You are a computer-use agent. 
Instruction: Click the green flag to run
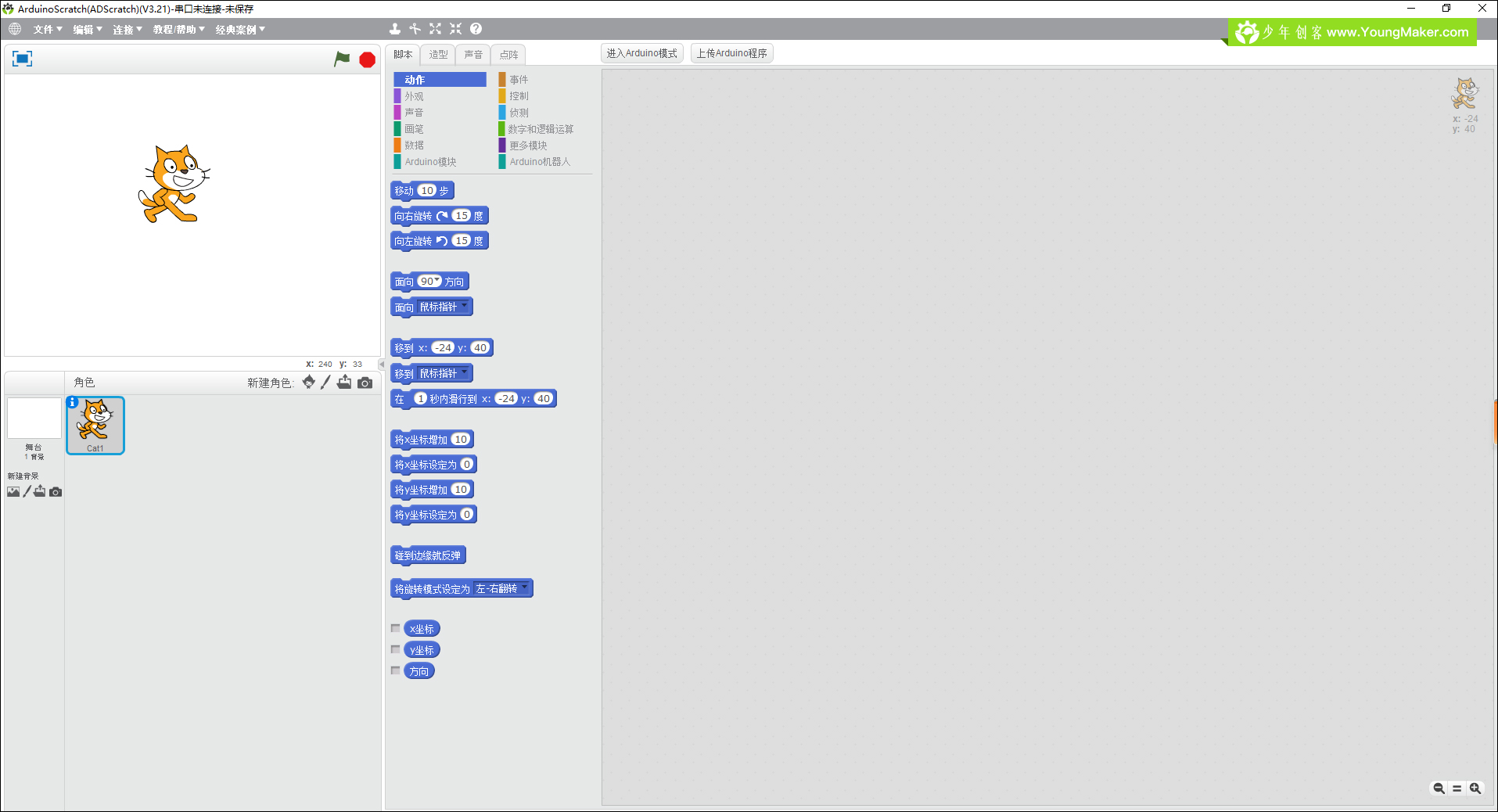[x=342, y=59]
